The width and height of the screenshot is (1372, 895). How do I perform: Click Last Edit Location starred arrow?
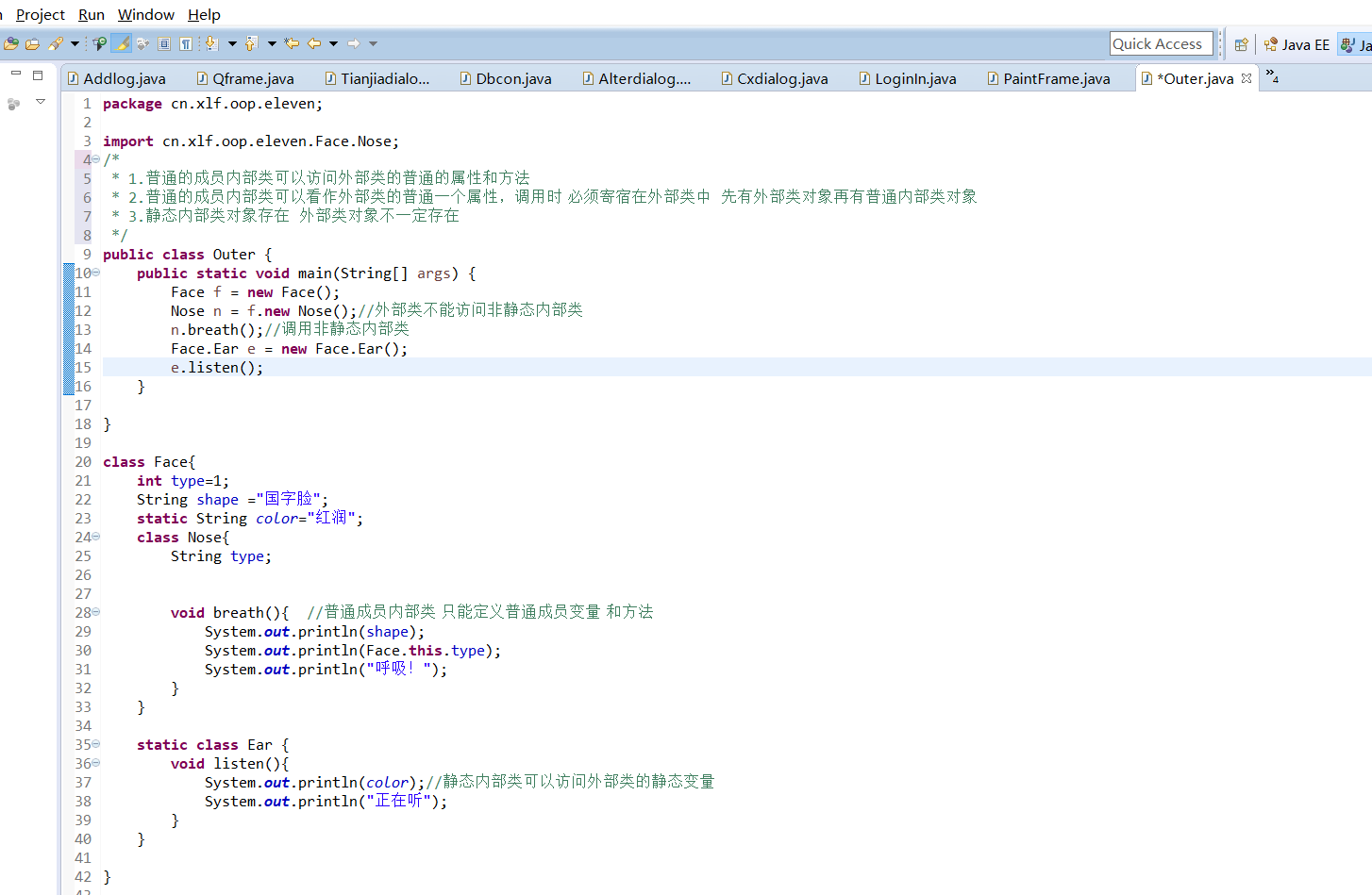[x=292, y=43]
